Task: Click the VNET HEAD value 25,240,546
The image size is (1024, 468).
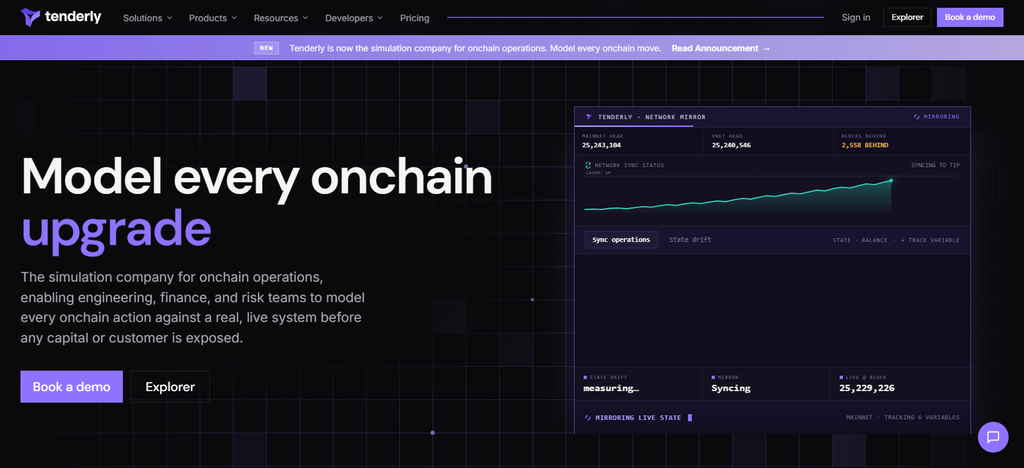Action: pos(731,145)
